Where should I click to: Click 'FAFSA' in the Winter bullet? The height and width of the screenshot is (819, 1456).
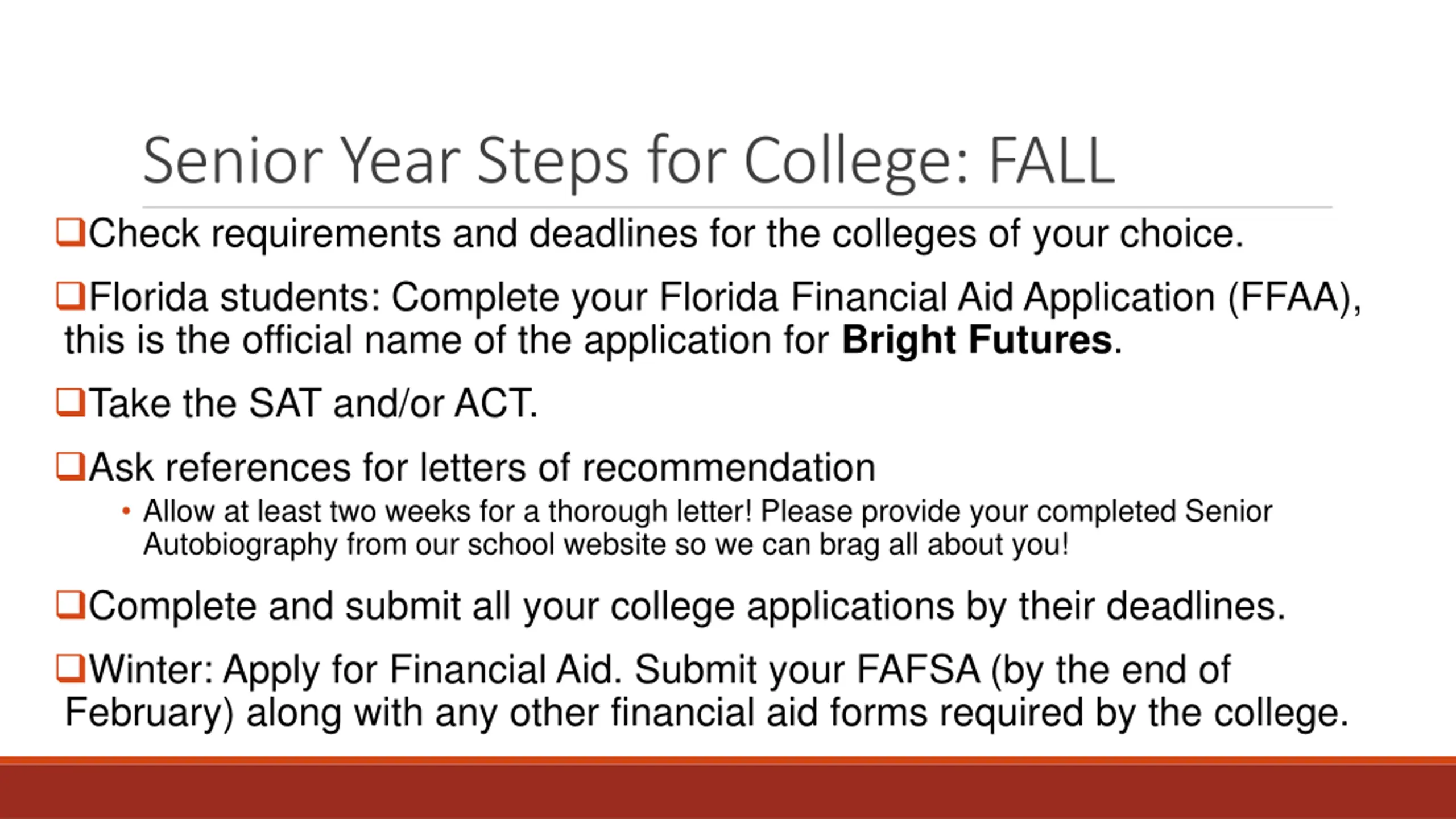tap(919, 669)
